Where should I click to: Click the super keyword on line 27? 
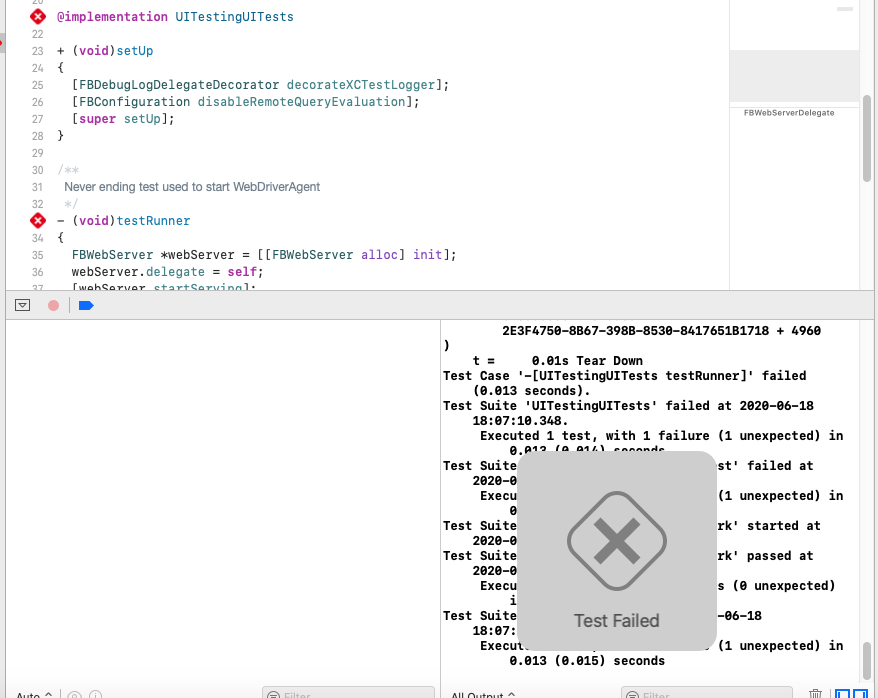97,119
